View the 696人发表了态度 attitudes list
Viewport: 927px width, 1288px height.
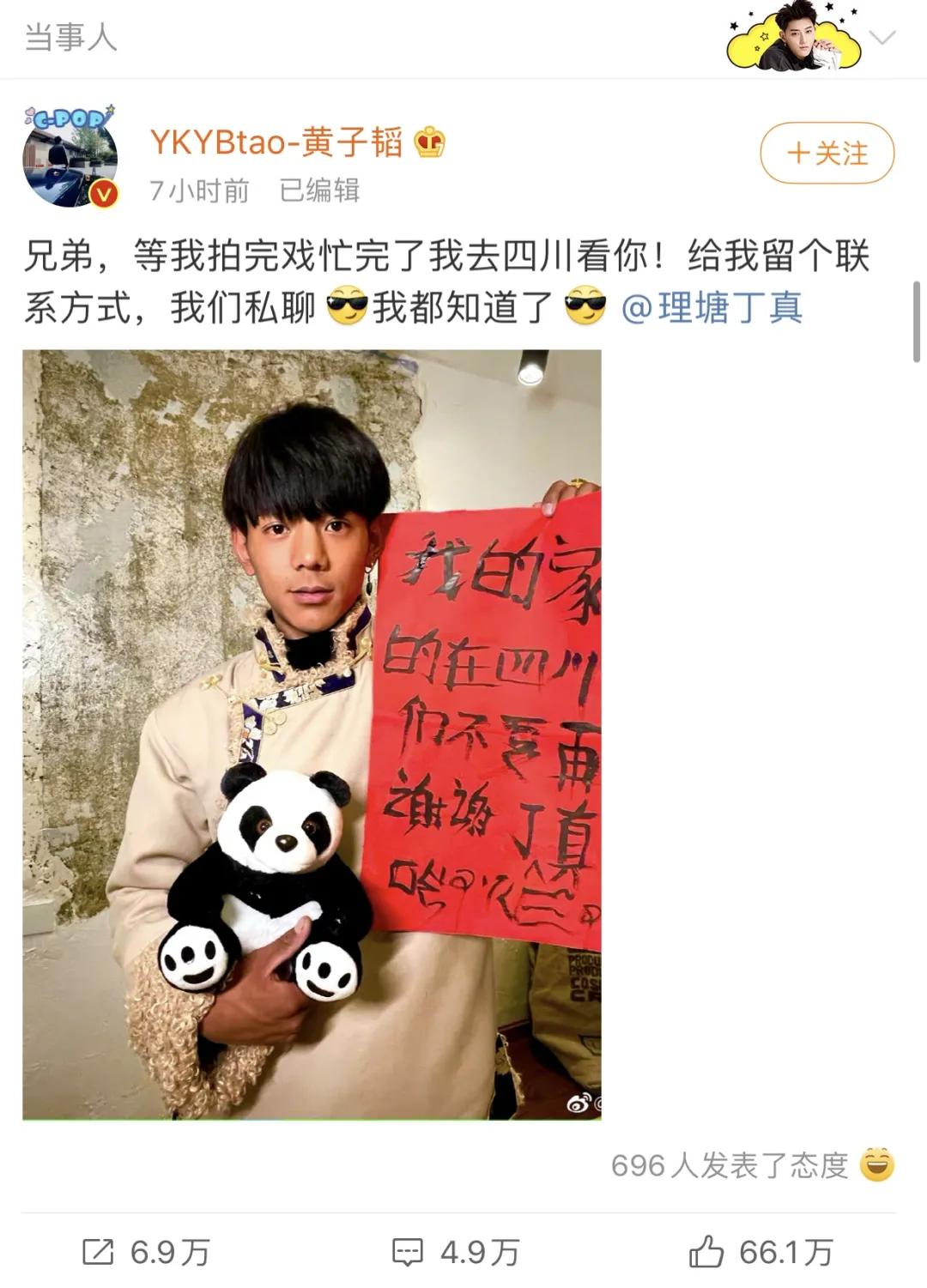pos(730,1165)
